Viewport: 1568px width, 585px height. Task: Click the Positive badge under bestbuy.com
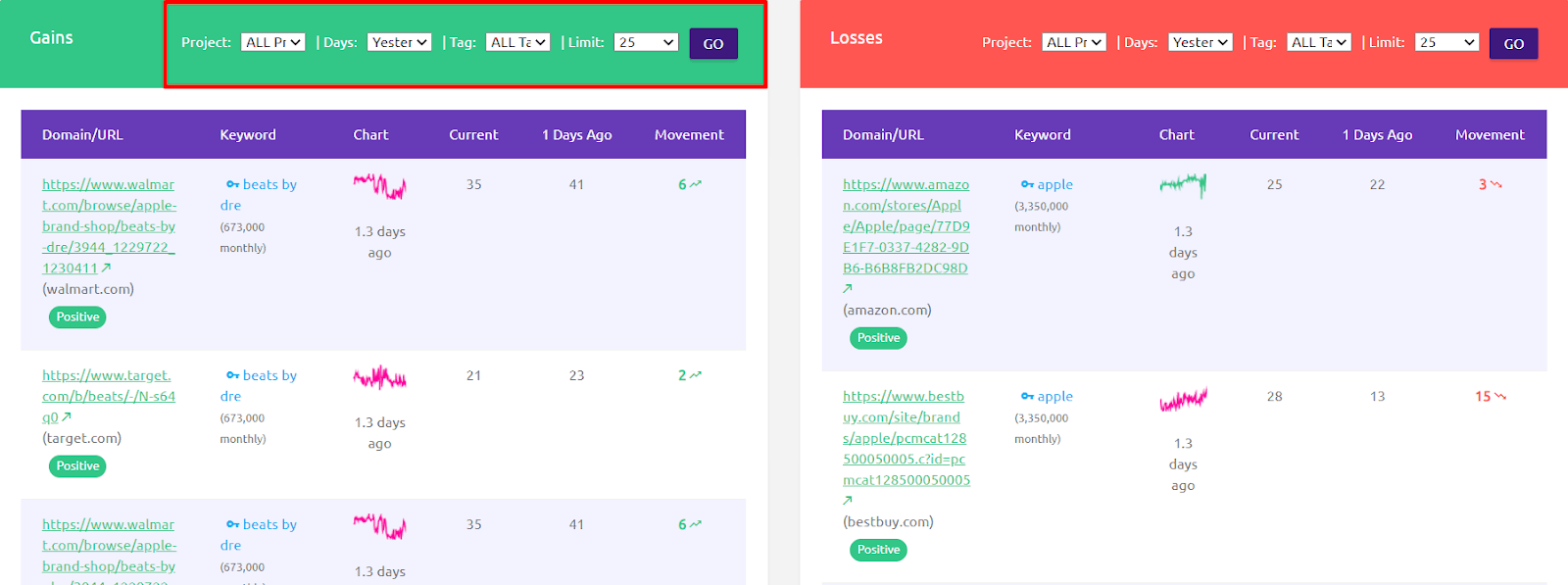pos(878,549)
